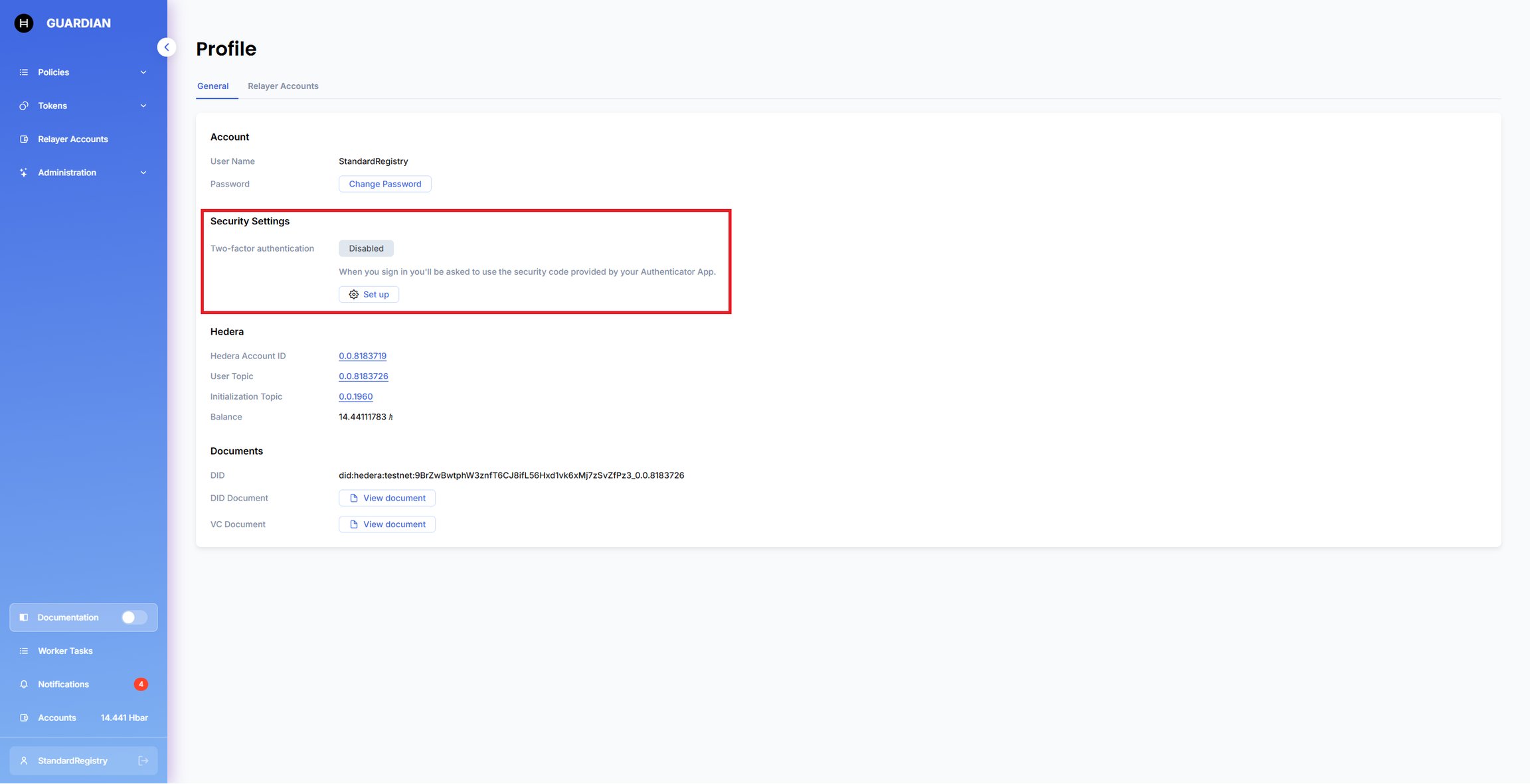Click the Worker Tasks list icon
1530x784 pixels.
click(24, 651)
